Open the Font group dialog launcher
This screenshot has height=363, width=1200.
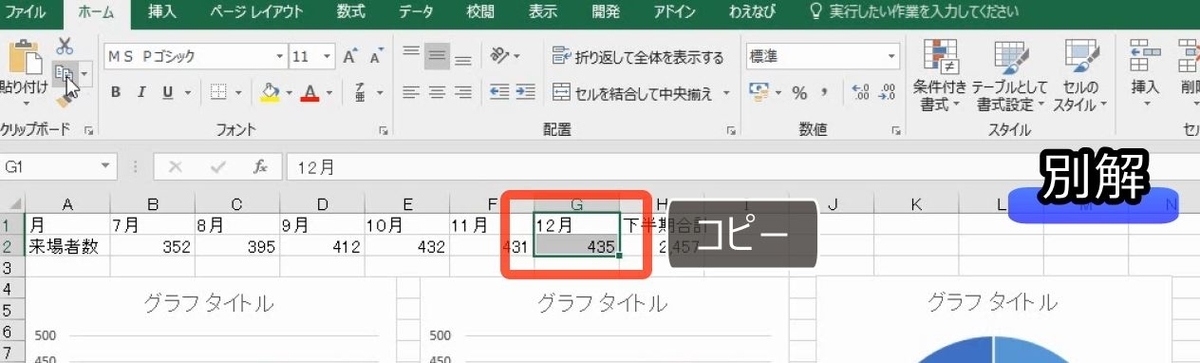384,130
